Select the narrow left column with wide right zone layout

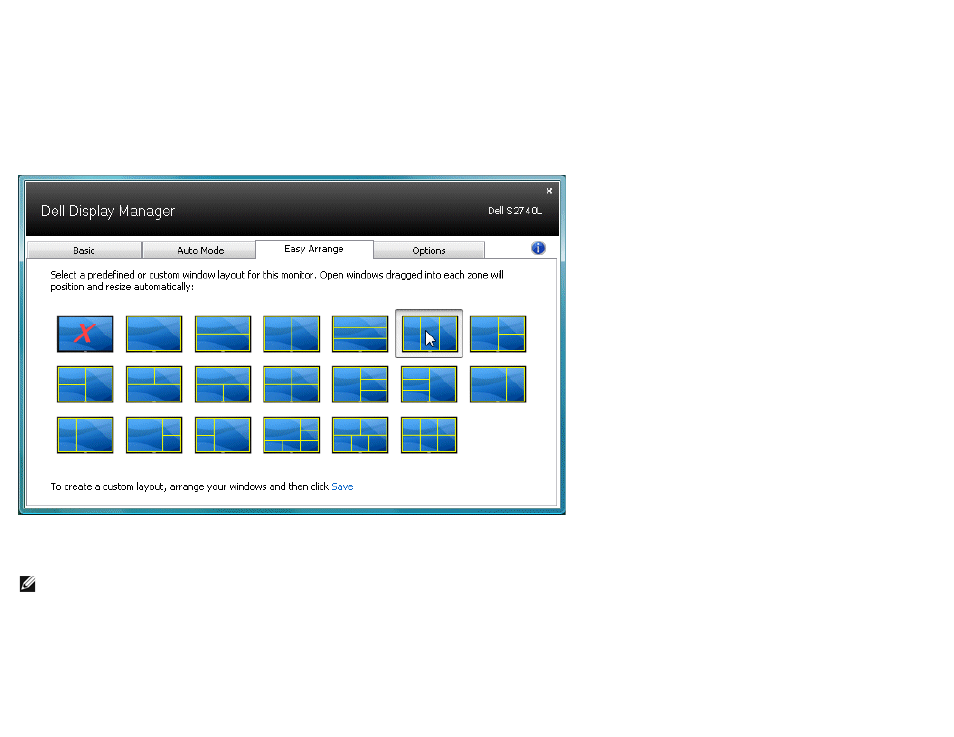click(x=85, y=435)
